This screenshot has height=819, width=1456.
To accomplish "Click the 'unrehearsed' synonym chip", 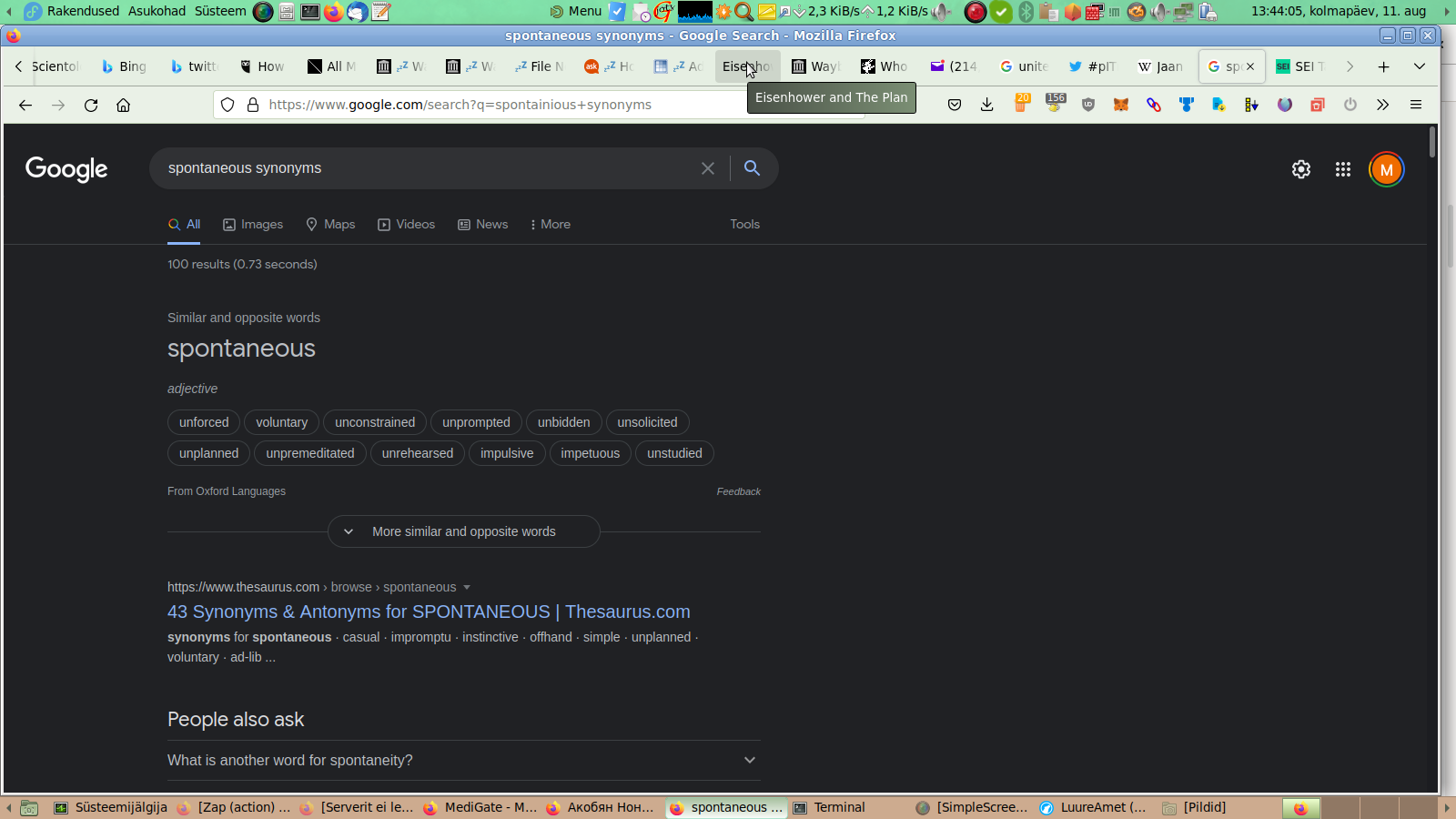I will tap(418, 453).
